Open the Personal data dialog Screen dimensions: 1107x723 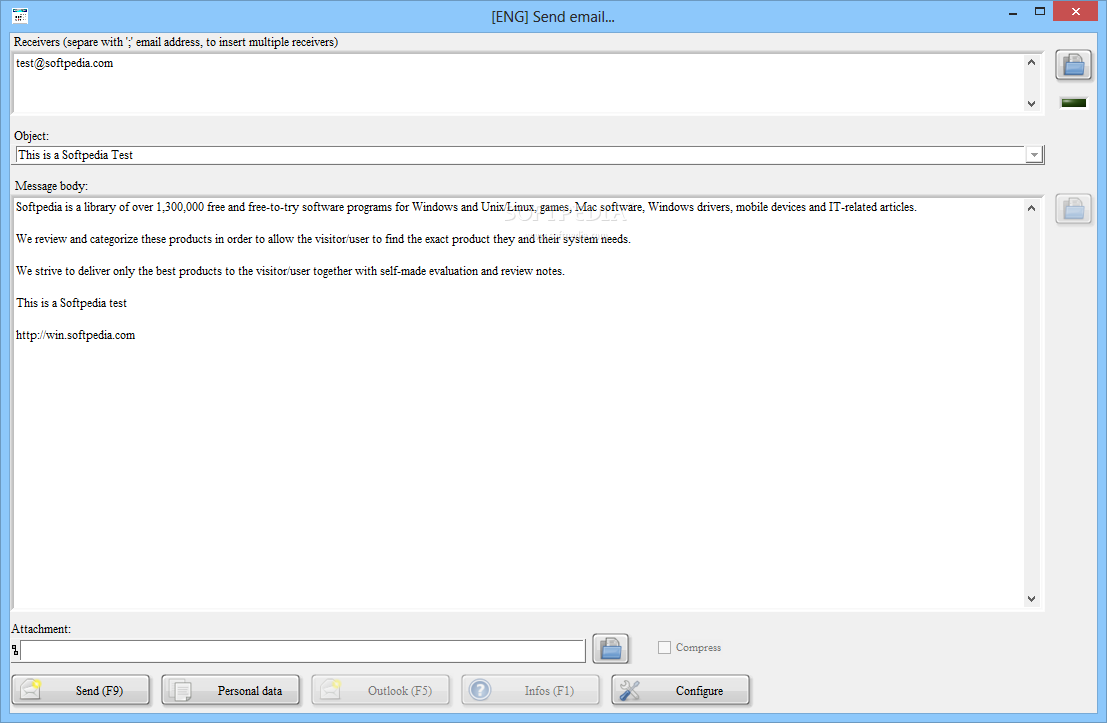[x=231, y=691]
